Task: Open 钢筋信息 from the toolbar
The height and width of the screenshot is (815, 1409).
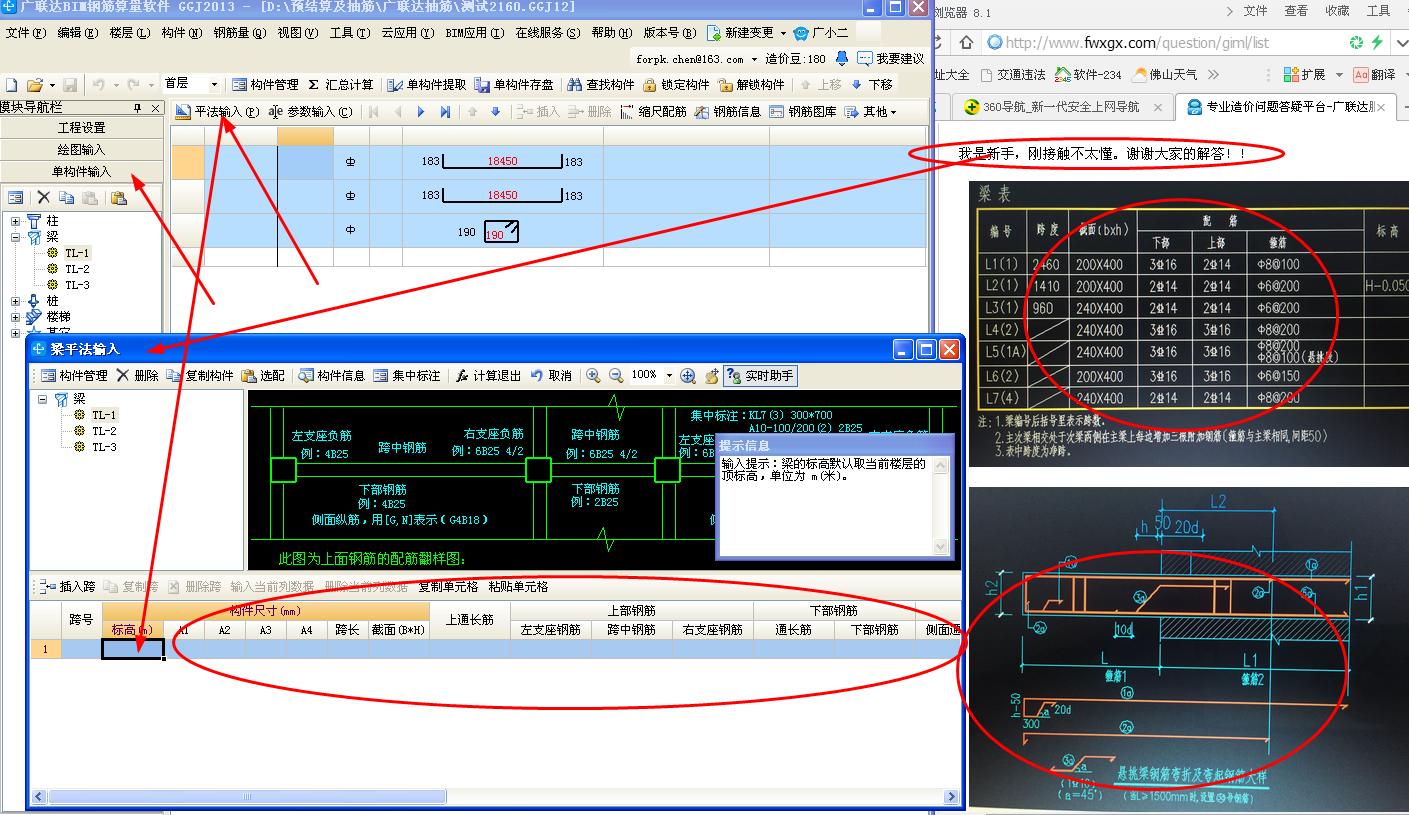Action: [728, 112]
